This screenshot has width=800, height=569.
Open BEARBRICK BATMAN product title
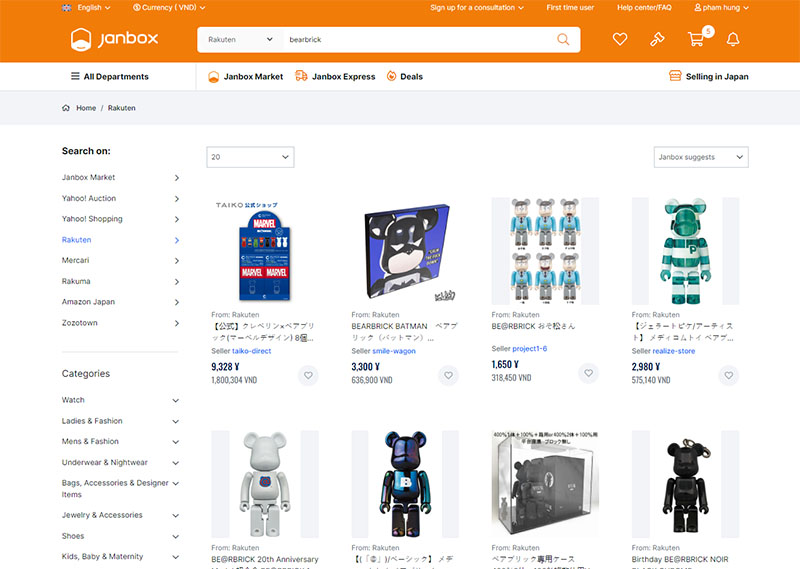405,332
